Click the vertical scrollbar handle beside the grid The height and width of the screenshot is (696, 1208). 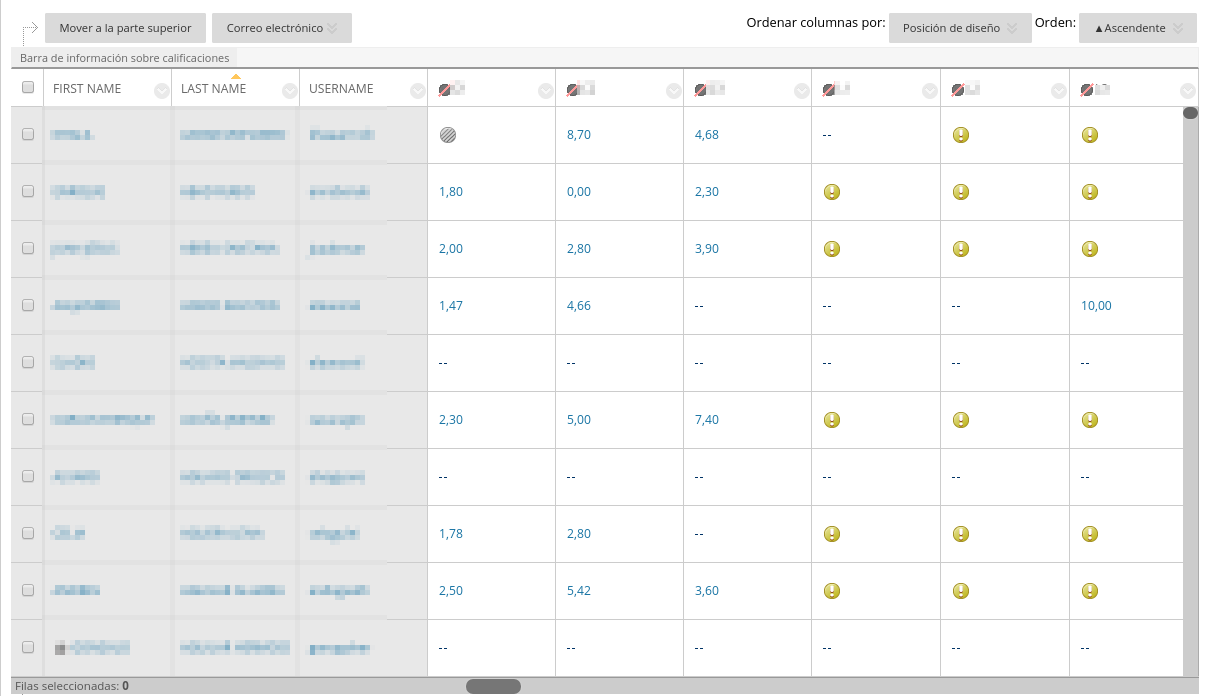[1190, 113]
